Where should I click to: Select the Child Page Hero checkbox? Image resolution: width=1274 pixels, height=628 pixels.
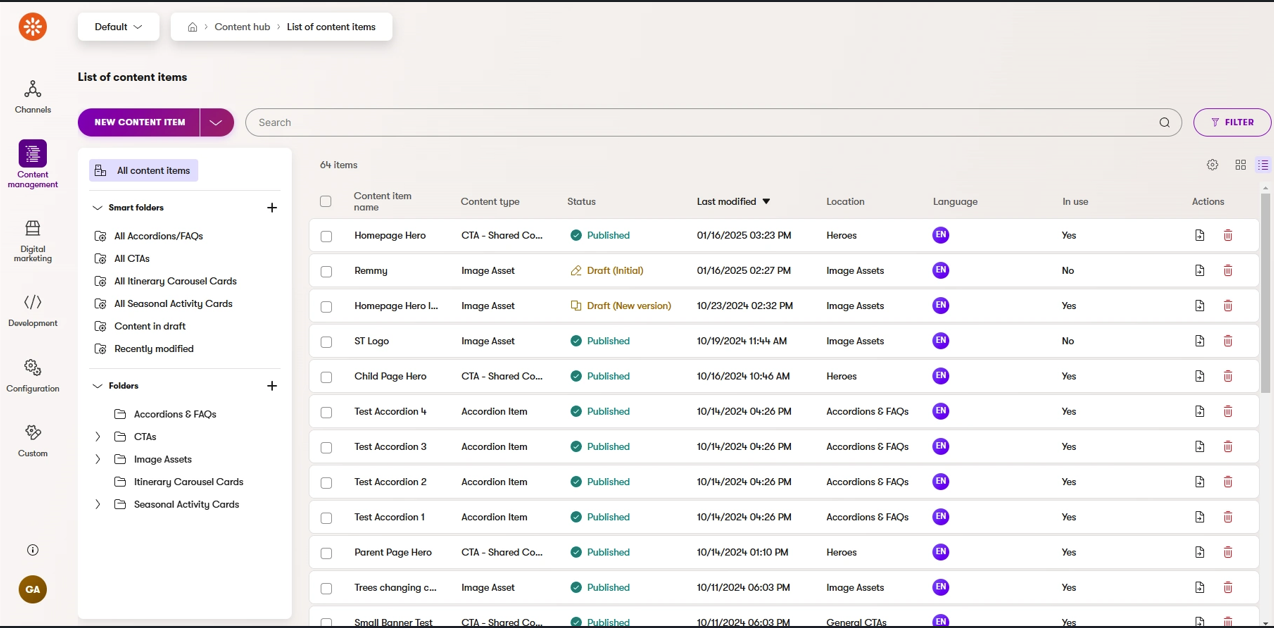326,377
